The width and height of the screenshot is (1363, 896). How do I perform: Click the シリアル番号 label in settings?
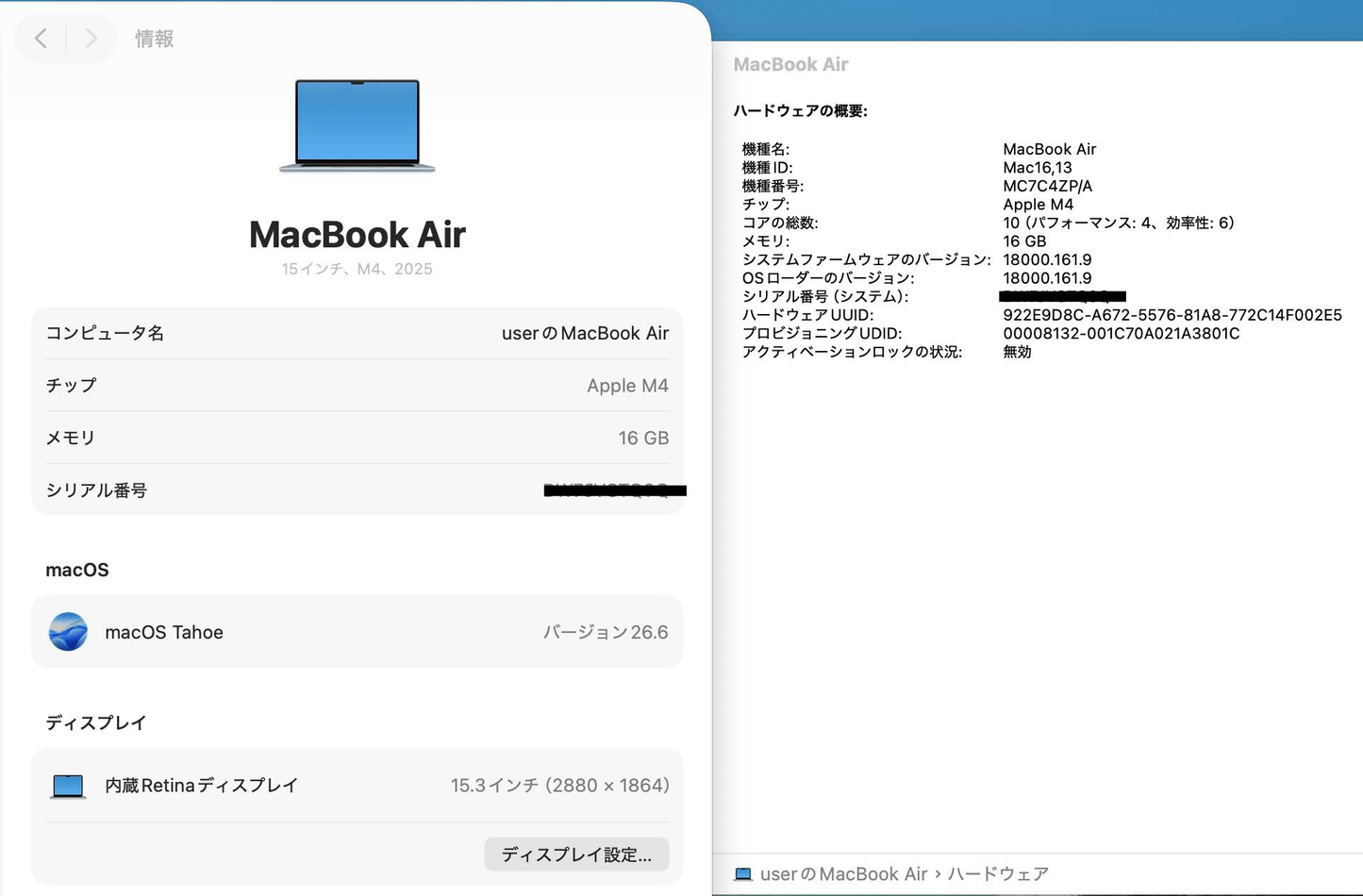[97, 490]
